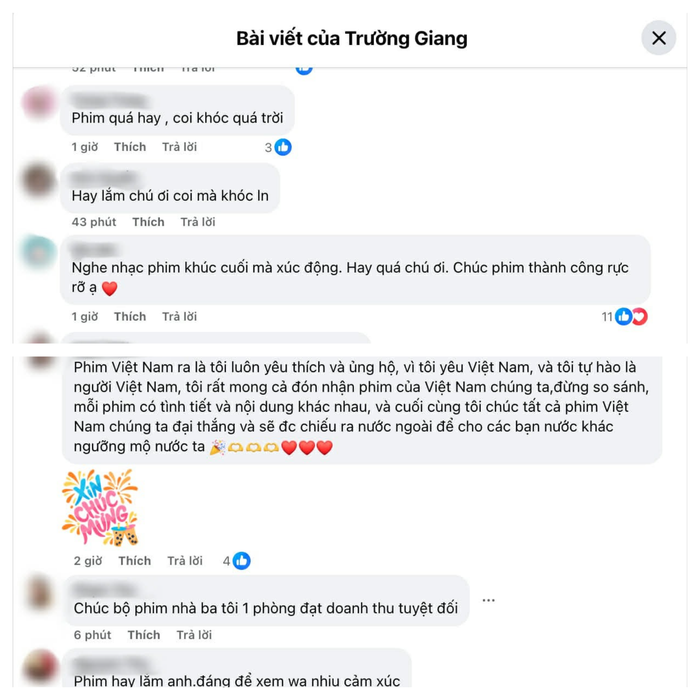Reply to the comment posted 6 phút ago

[x=194, y=635]
